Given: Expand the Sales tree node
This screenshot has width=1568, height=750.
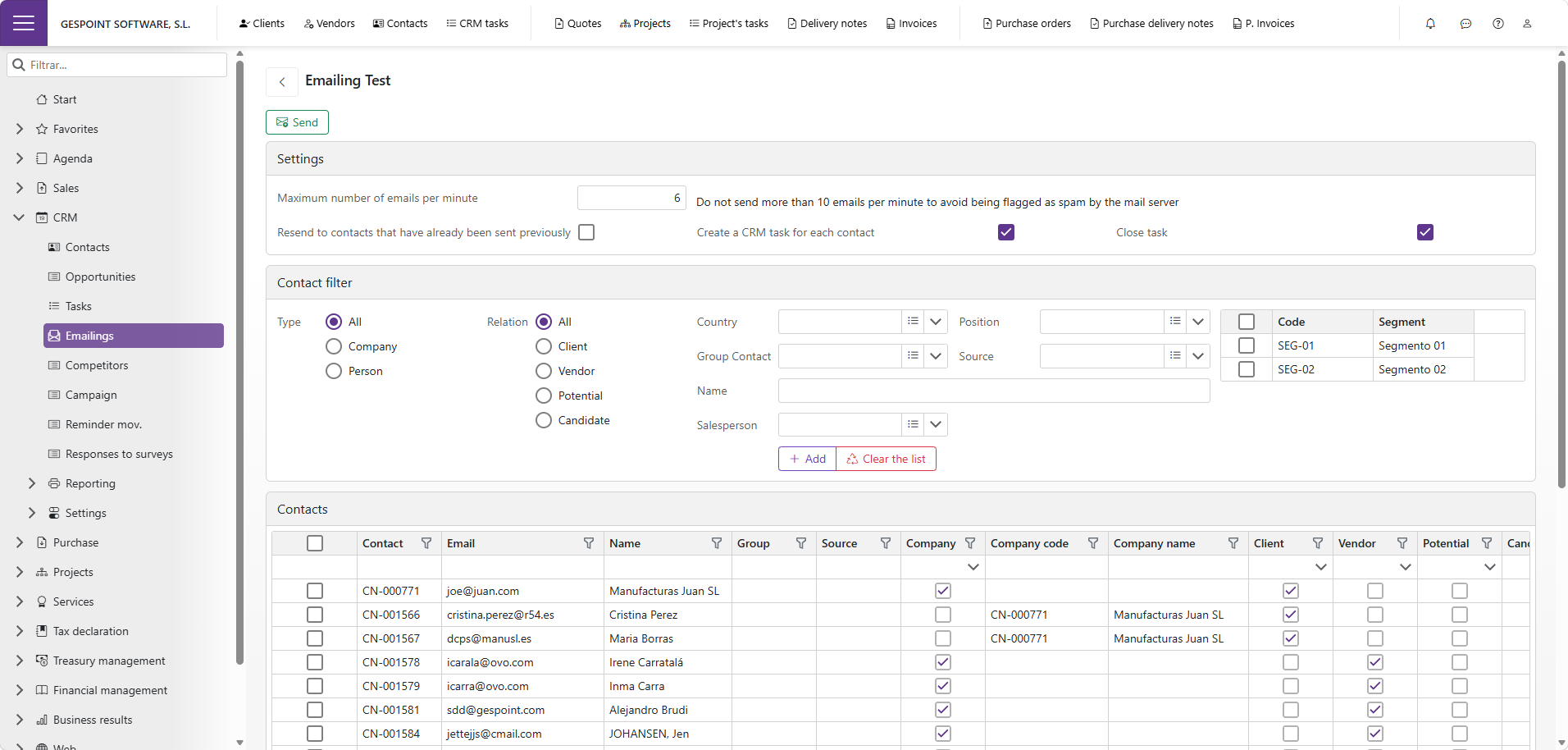Looking at the screenshot, I should click(20, 188).
